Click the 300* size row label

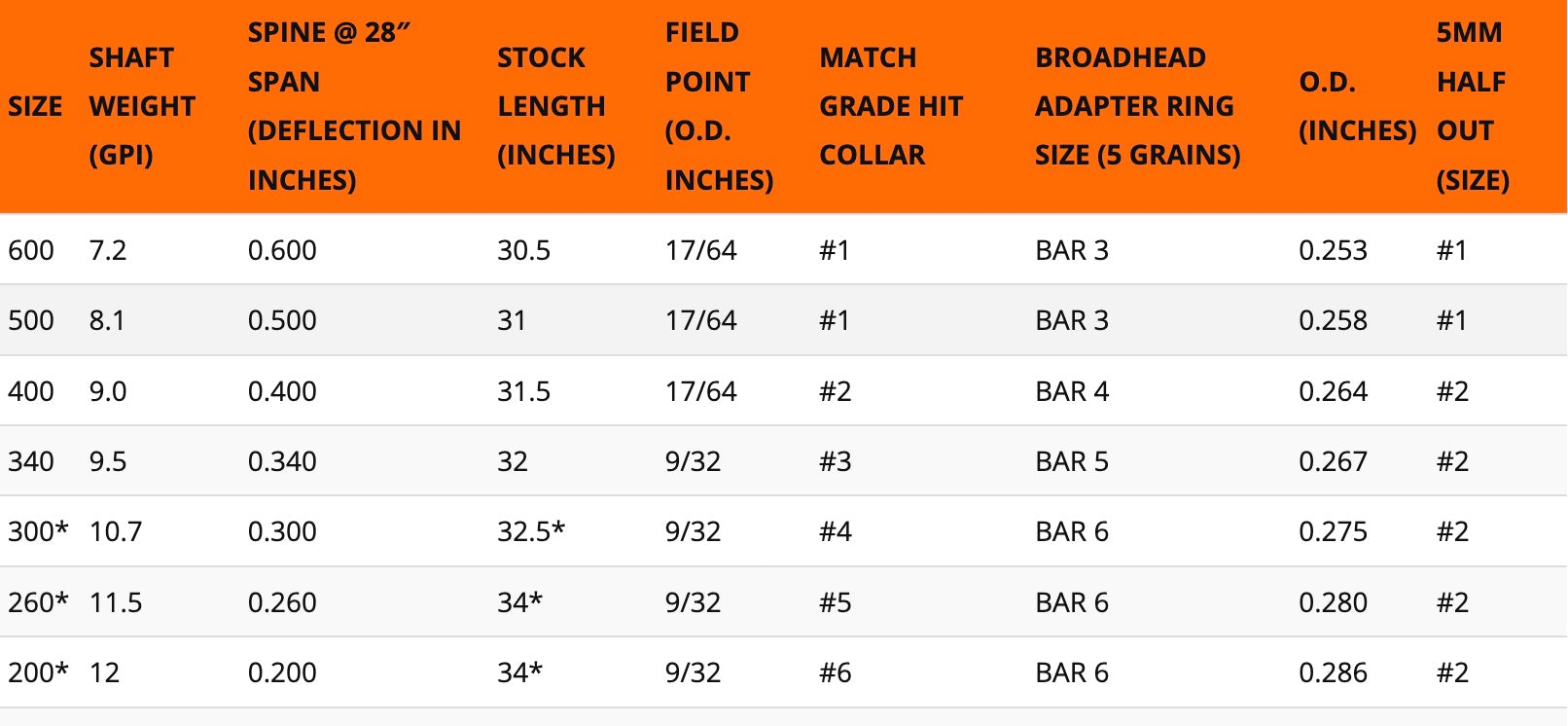click(x=38, y=531)
